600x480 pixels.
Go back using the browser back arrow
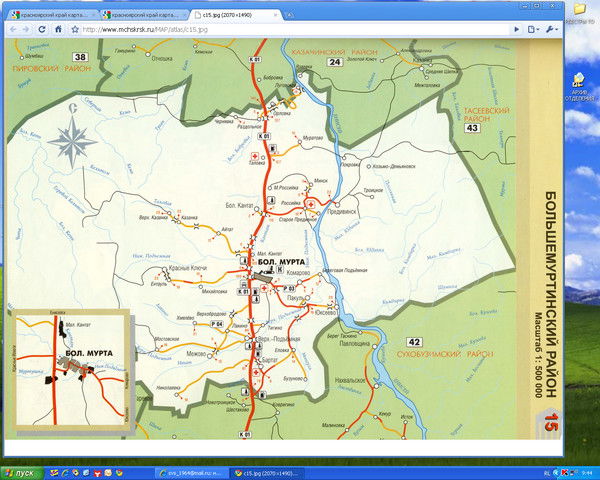coord(11,30)
